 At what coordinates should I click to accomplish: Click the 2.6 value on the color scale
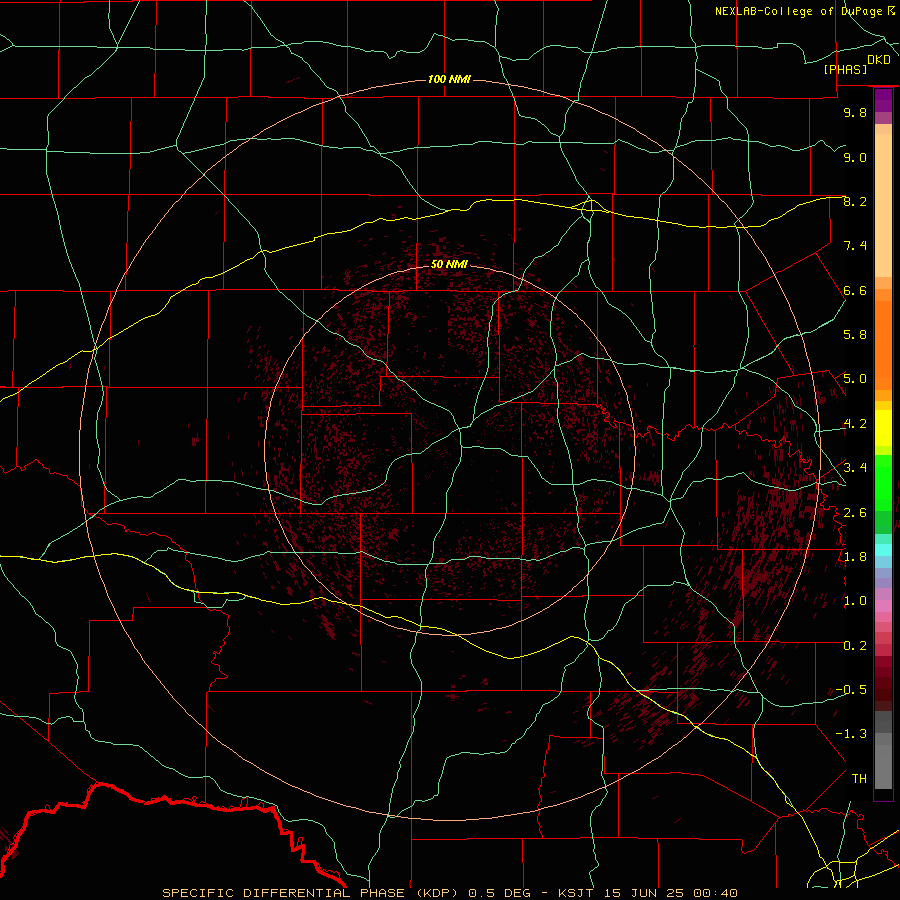click(855, 513)
